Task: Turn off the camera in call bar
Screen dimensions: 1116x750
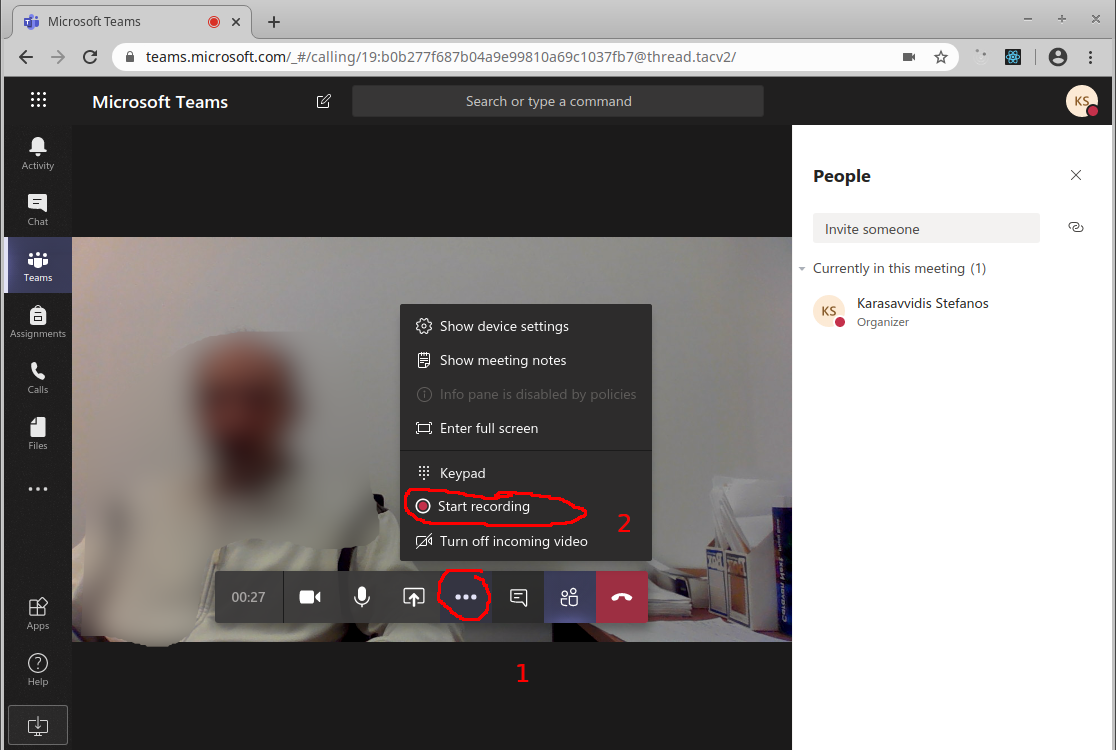Action: [x=310, y=597]
